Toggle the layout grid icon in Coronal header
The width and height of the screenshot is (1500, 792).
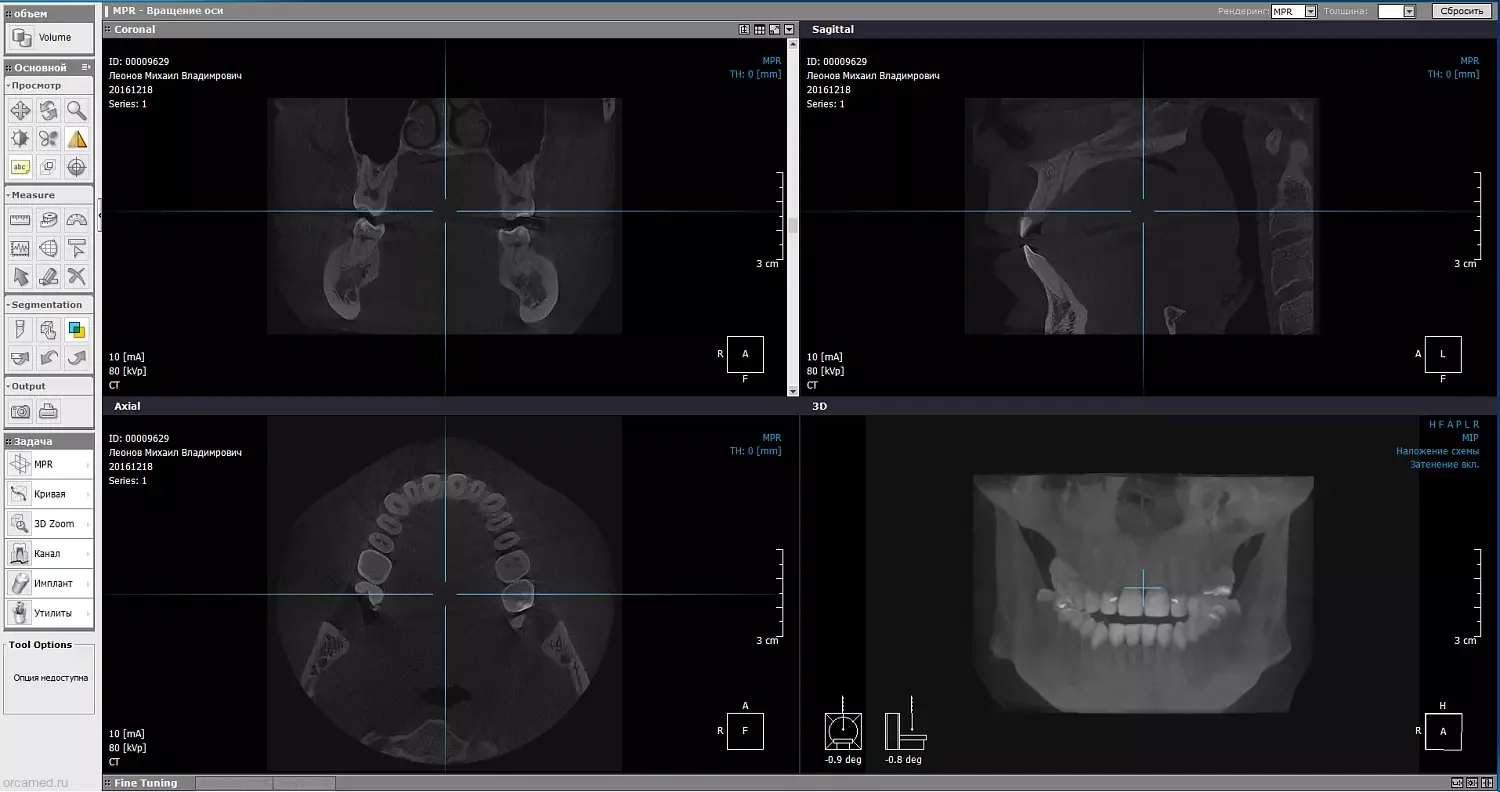760,30
